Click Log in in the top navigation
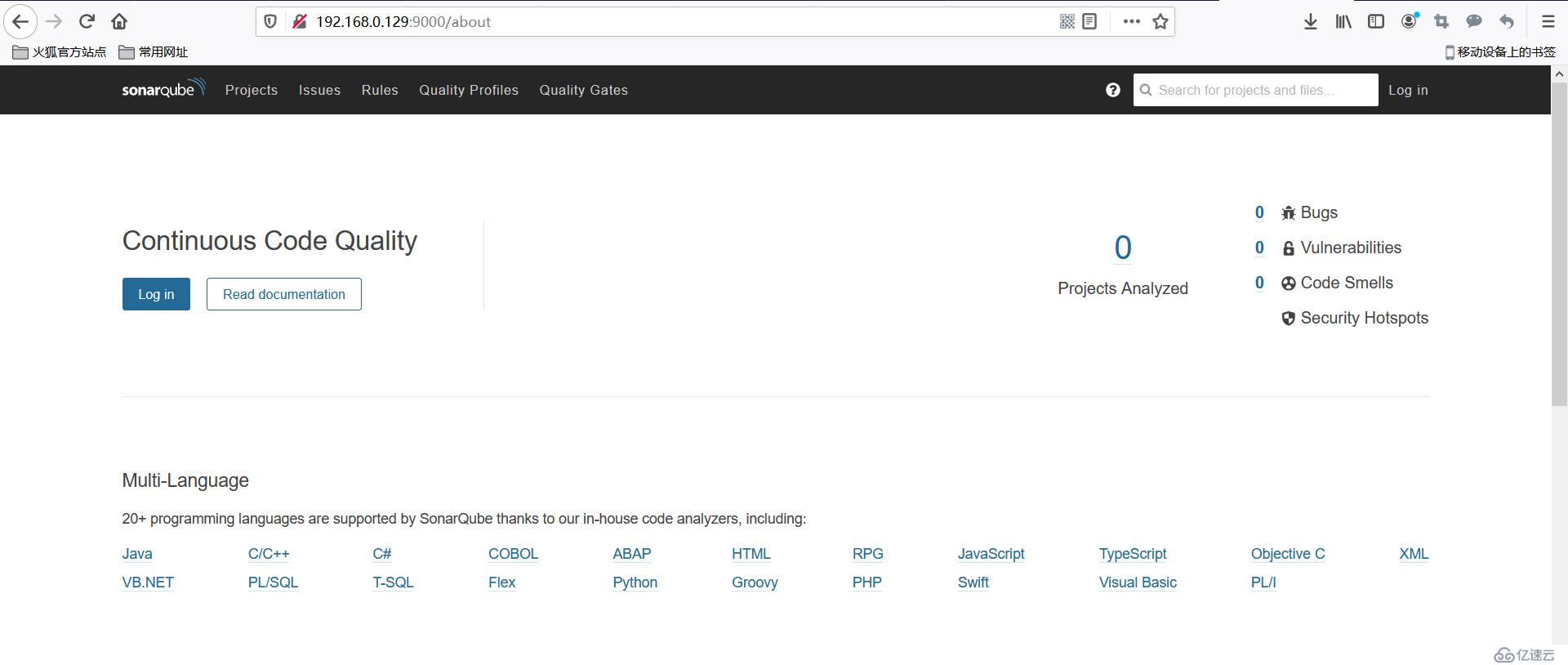This screenshot has height=665, width=1568. click(1409, 90)
